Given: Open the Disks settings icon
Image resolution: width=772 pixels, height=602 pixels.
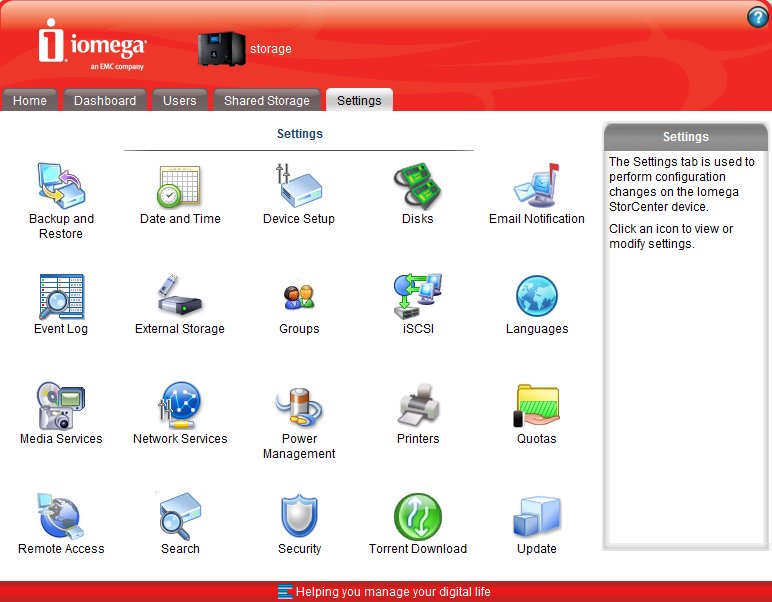Looking at the screenshot, I should tap(418, 186).
